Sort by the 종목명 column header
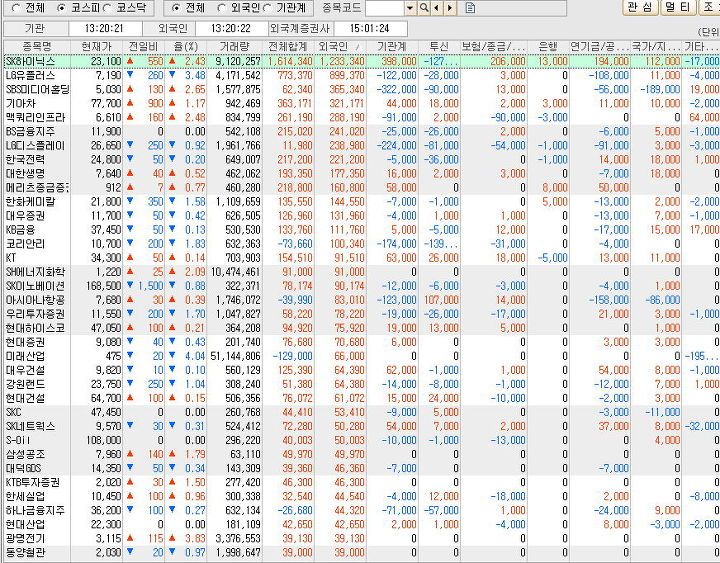Image resolution: width=720 pixels, height=563 pixels. 37,46
